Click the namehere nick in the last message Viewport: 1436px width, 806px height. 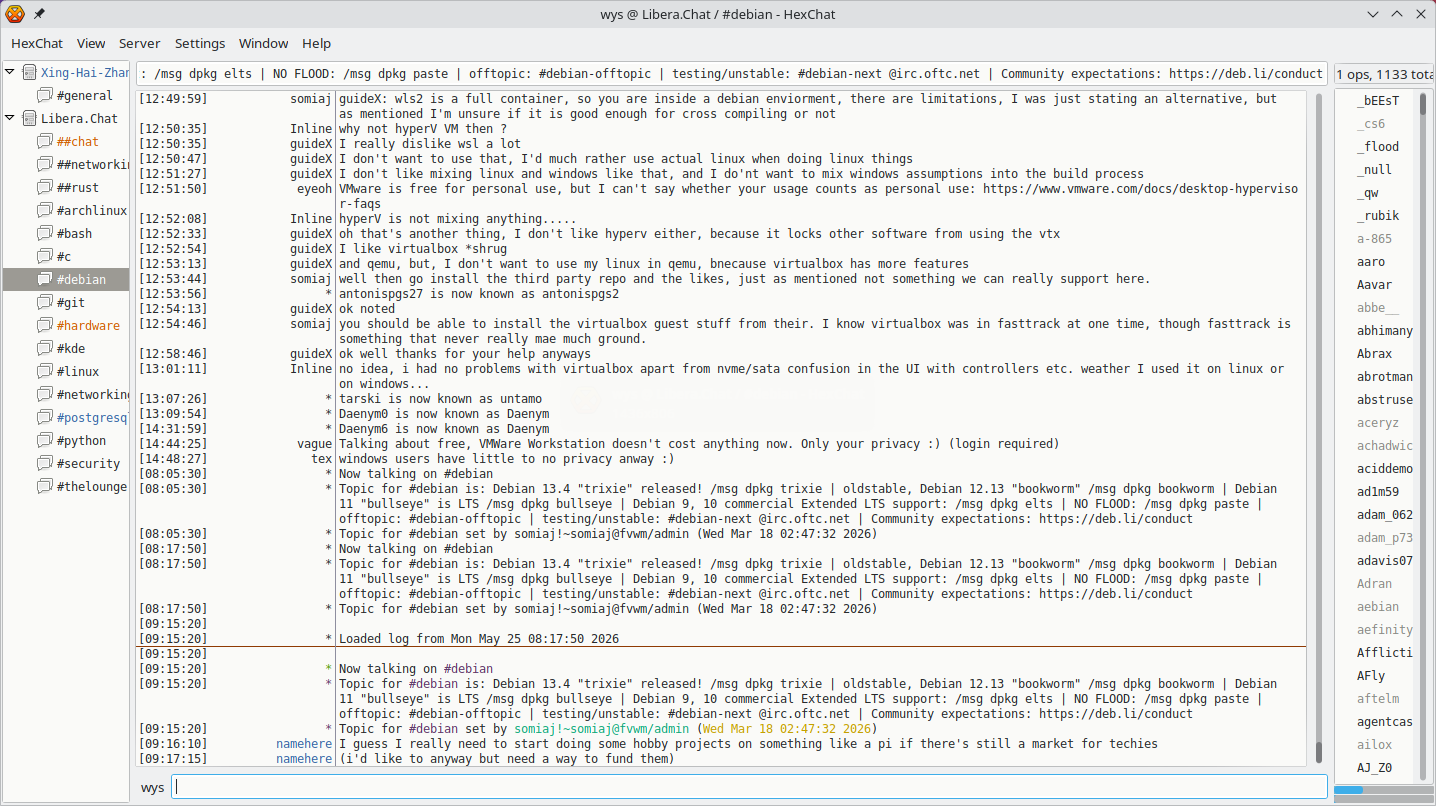tap(304, 759)
